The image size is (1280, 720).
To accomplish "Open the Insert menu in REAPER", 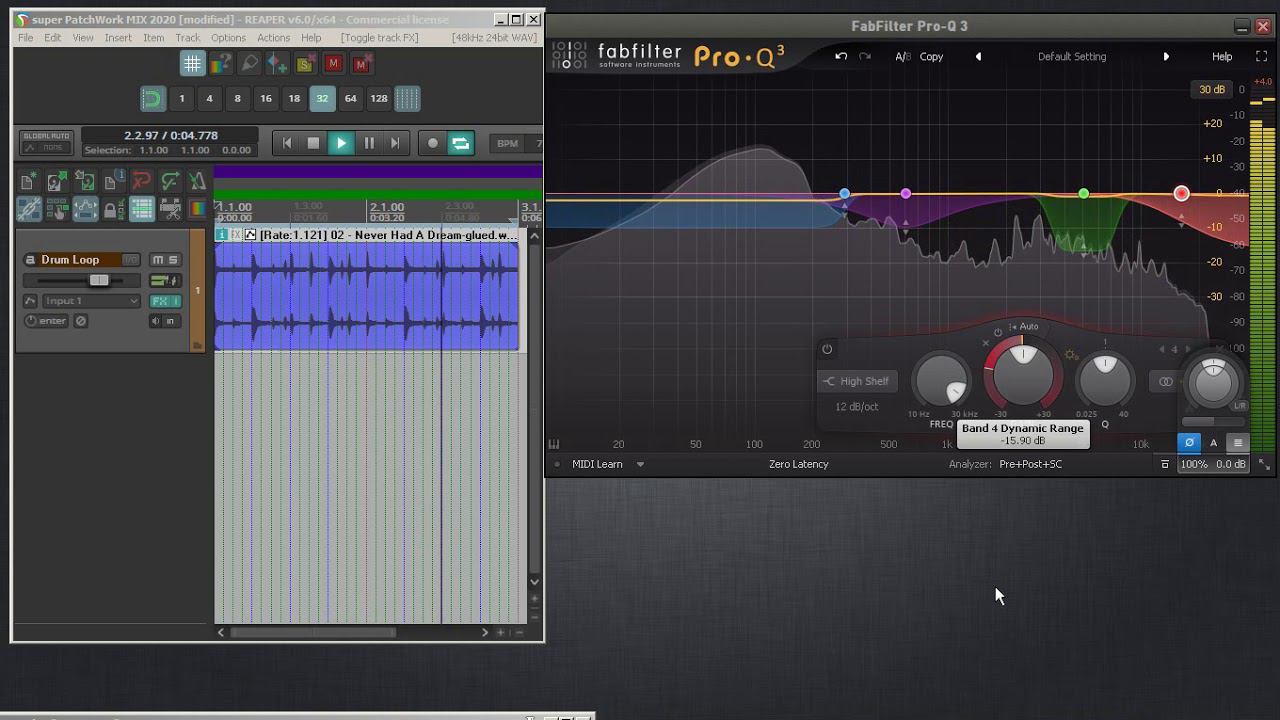I will (x=118, y=37).
